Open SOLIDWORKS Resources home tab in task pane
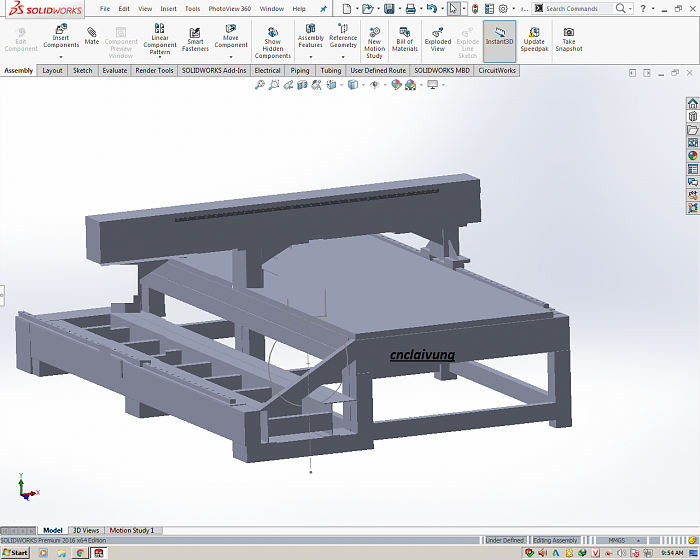700x560 pixels. (692, 104)
